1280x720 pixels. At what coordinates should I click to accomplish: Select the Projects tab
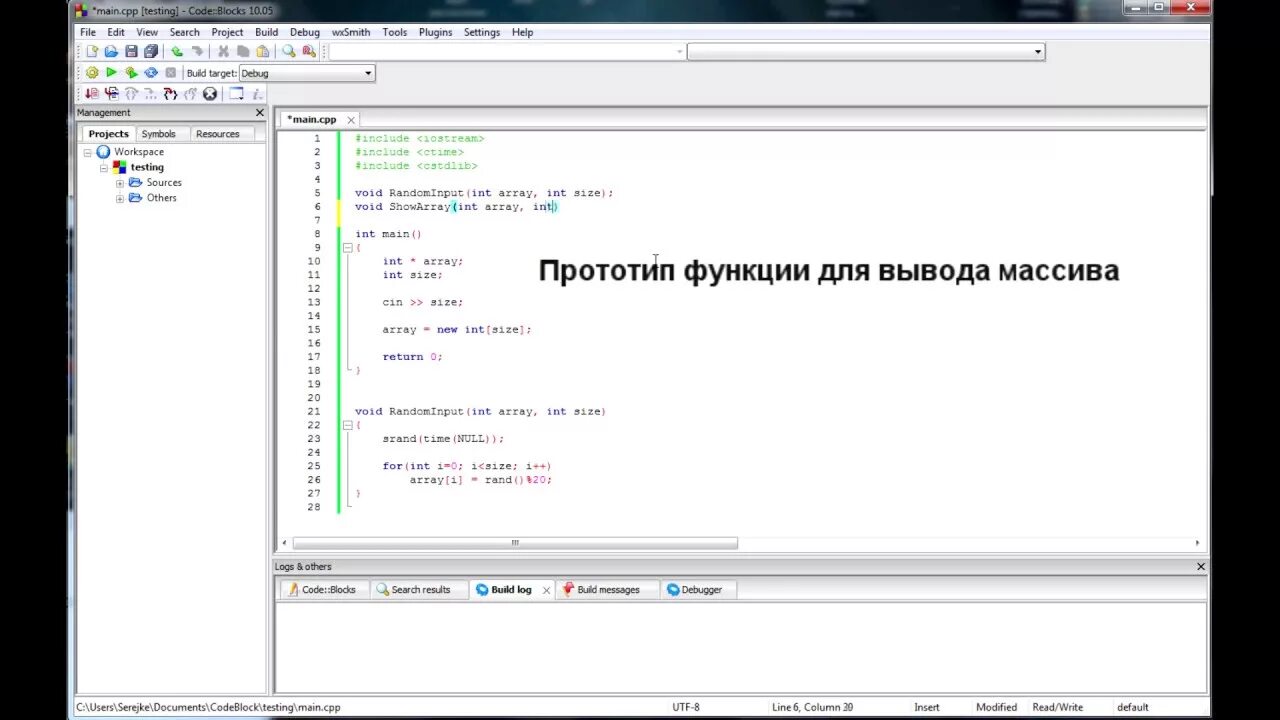click(x=108, y=134)
